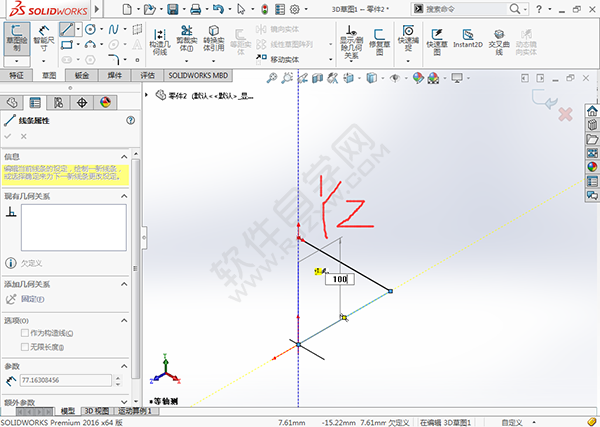
Task: Switch to the Features (特征) ribbon tab
Action: 16,75
